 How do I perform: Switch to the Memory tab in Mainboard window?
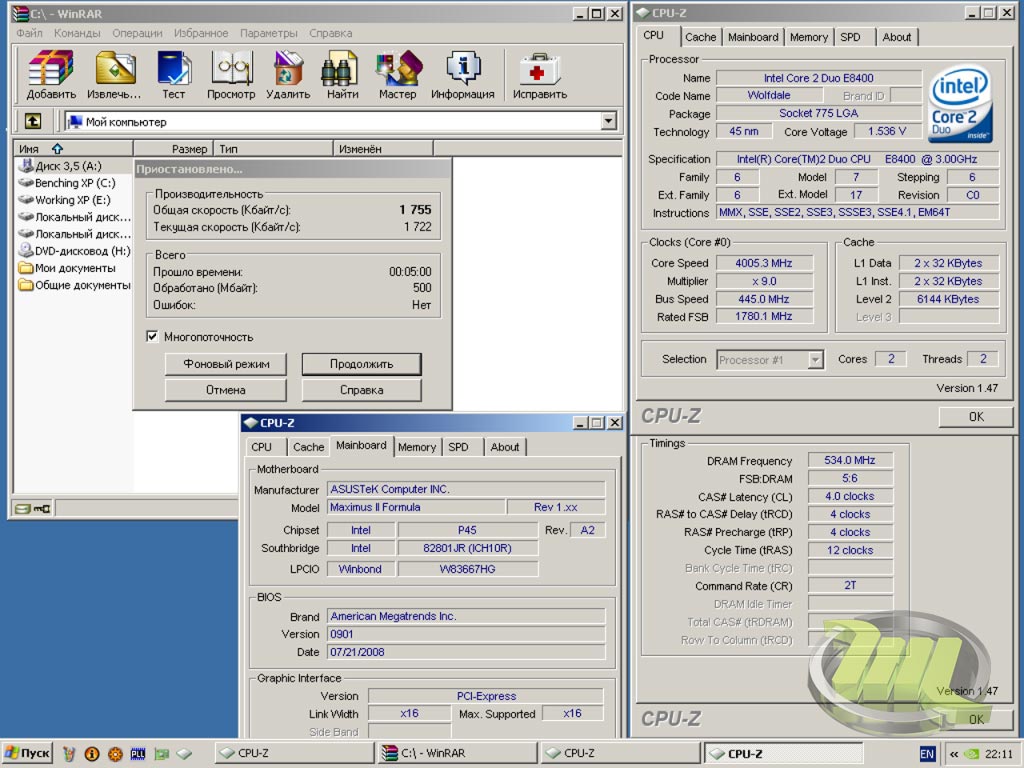pyautogui.click(x=416, y=447)
